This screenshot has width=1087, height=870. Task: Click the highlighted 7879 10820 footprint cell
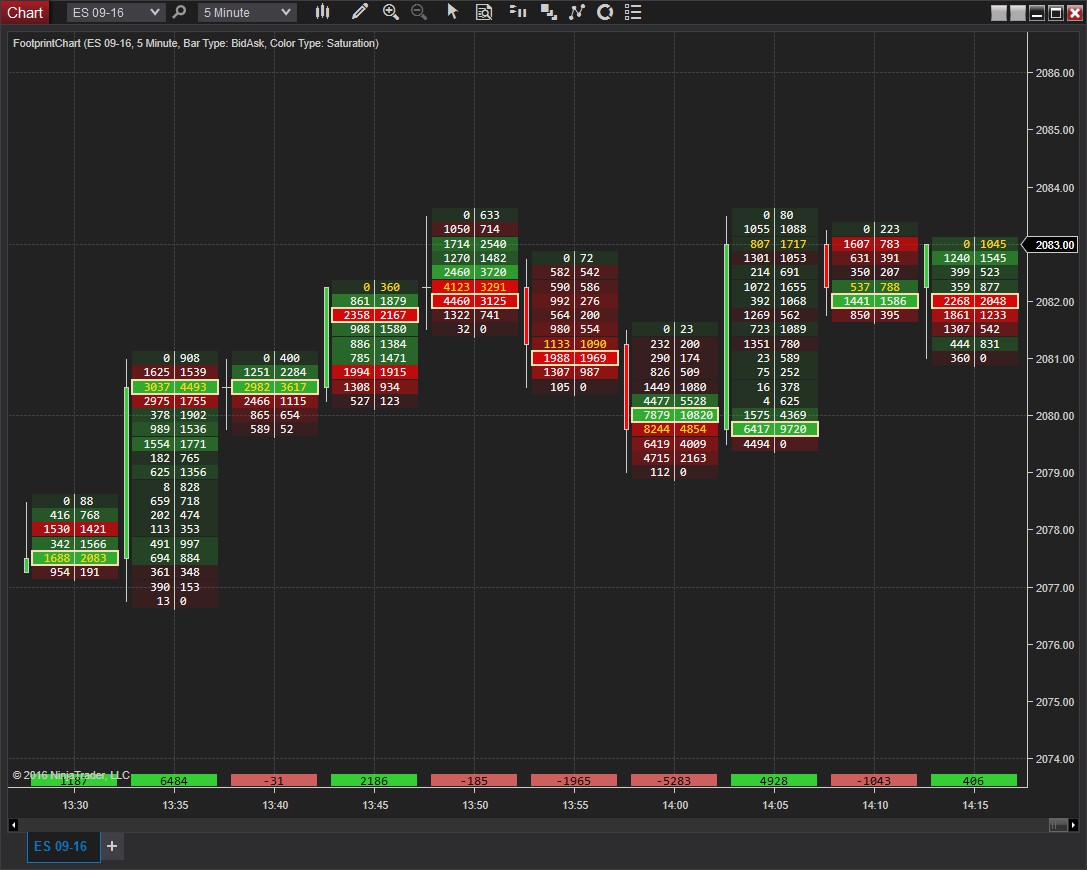675,415
